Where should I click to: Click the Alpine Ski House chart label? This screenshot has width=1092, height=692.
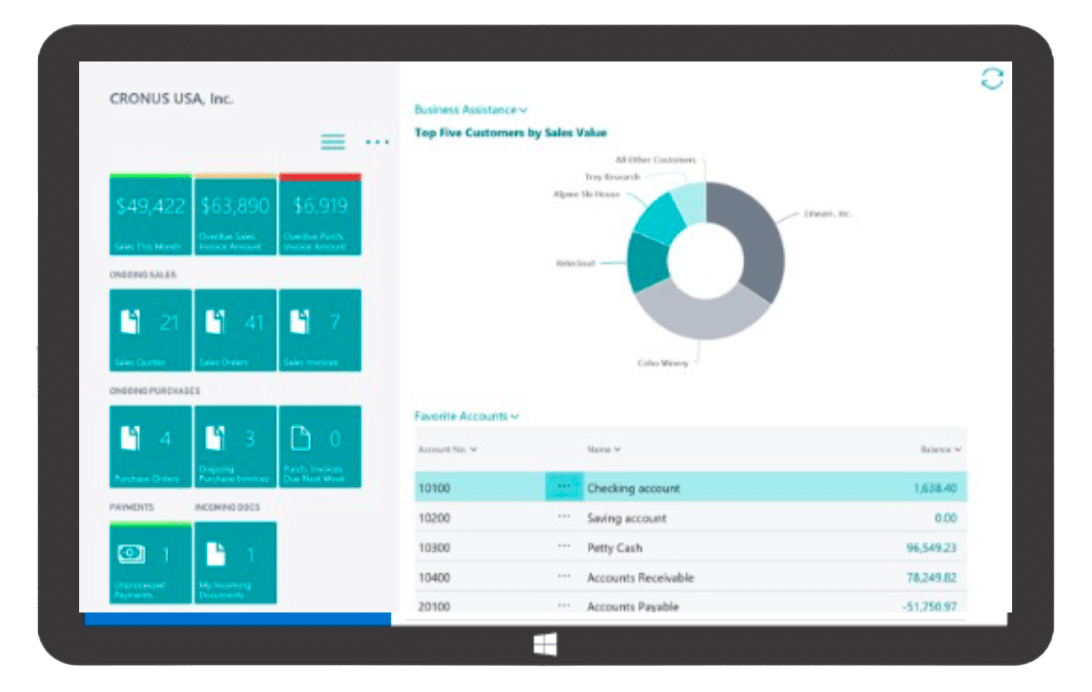pyautogui.click(x=586, y=194)
